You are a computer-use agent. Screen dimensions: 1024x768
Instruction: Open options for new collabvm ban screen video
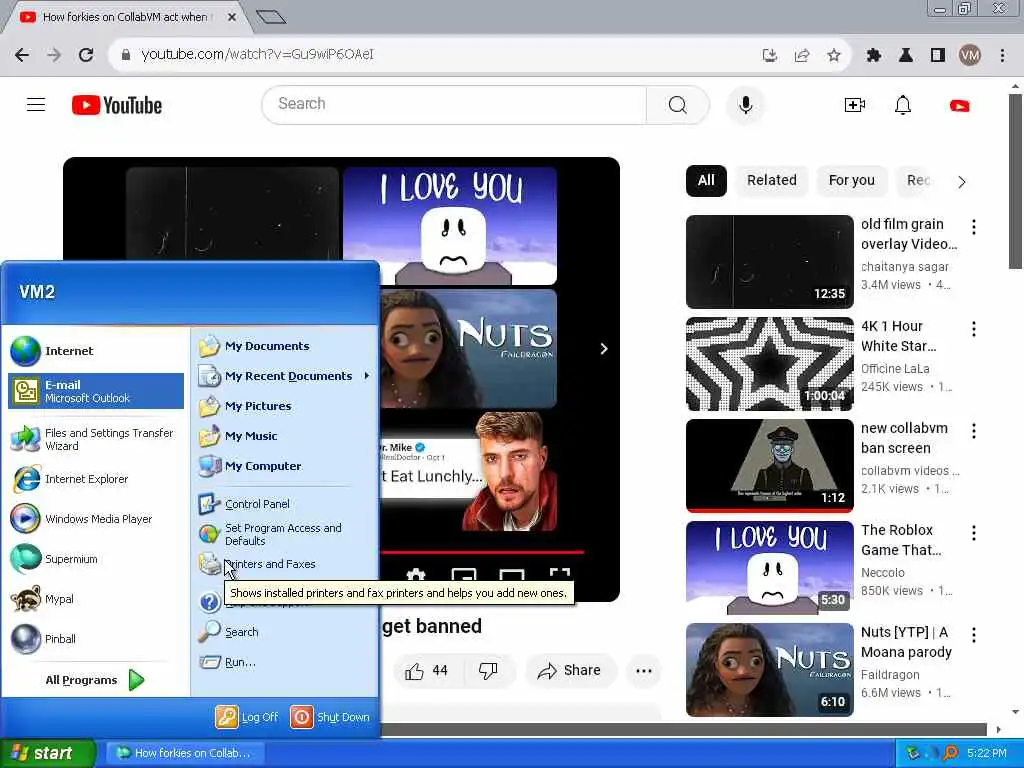point(974,431)
